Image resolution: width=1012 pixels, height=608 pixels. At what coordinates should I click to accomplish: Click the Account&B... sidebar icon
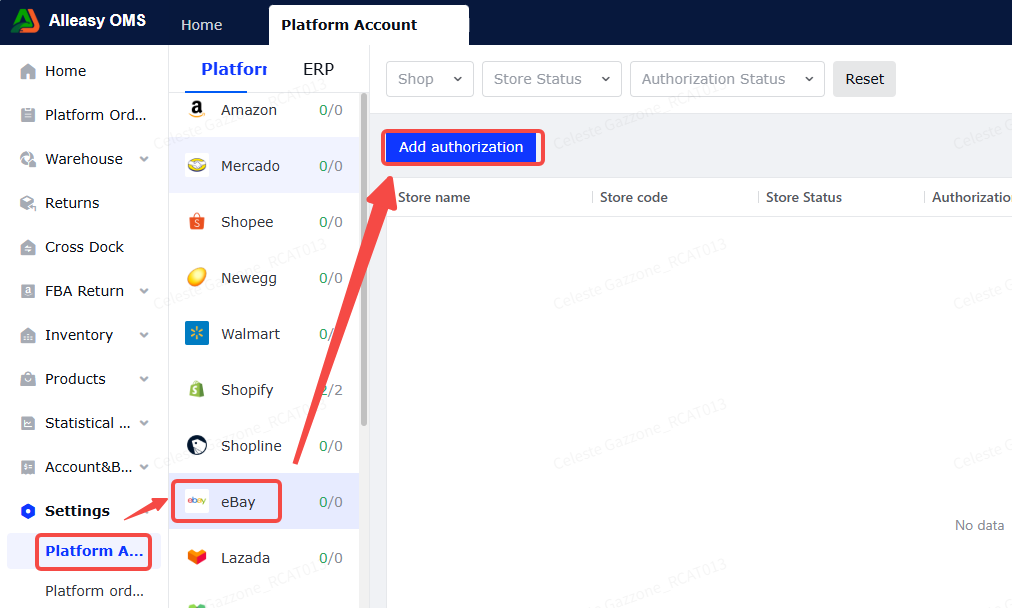[28, 467]
